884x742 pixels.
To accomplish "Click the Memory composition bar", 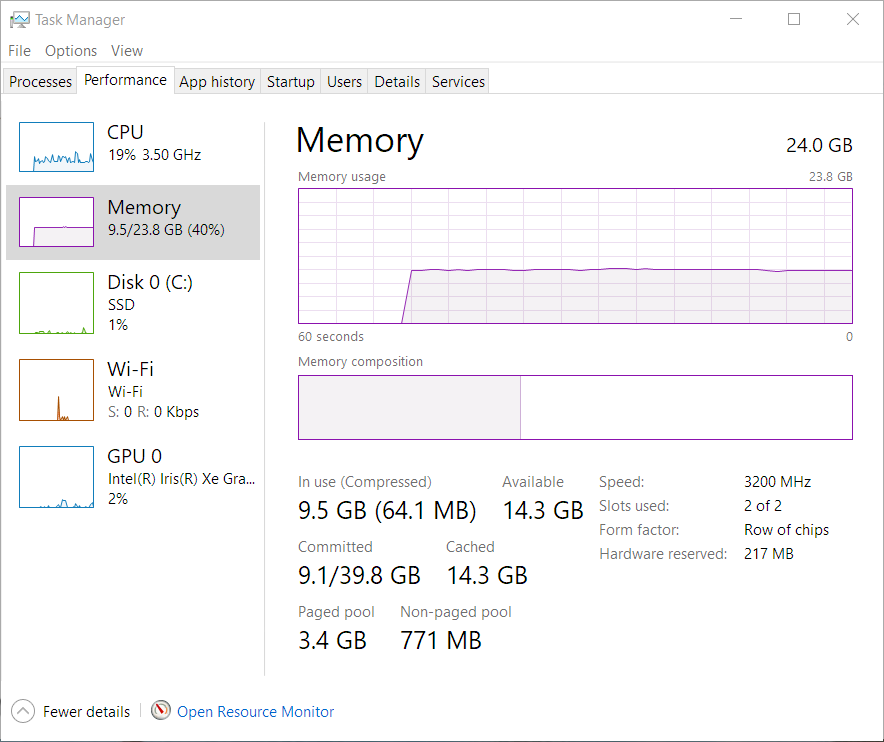I will [x=575, y=407].
